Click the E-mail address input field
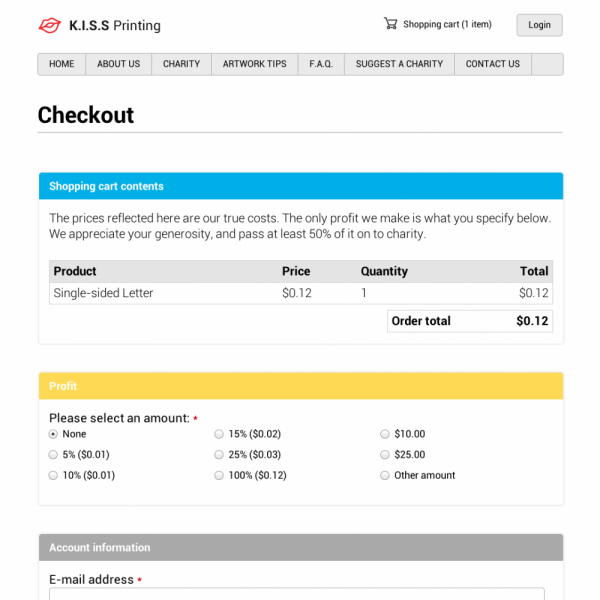Image resolution: width=600 pixels, height=600 pixels. (x=296, y=594)
